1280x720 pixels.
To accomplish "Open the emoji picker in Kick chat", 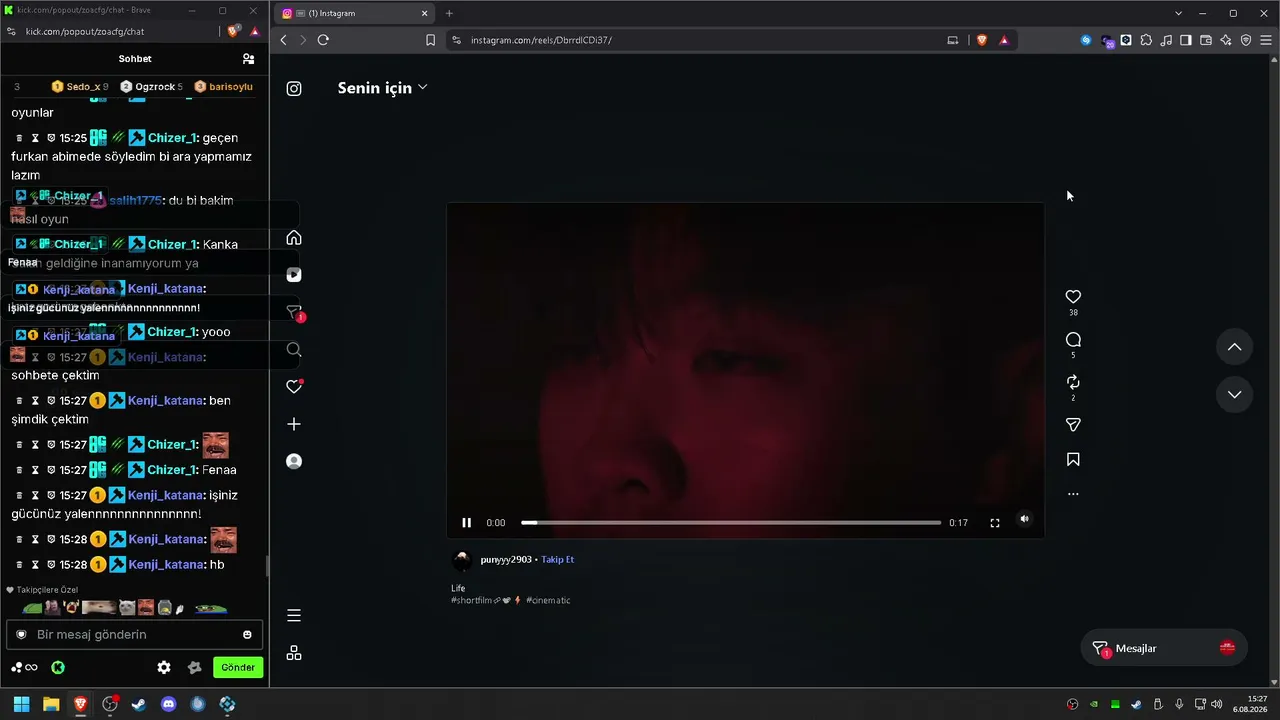I will (x=247, y=634).
